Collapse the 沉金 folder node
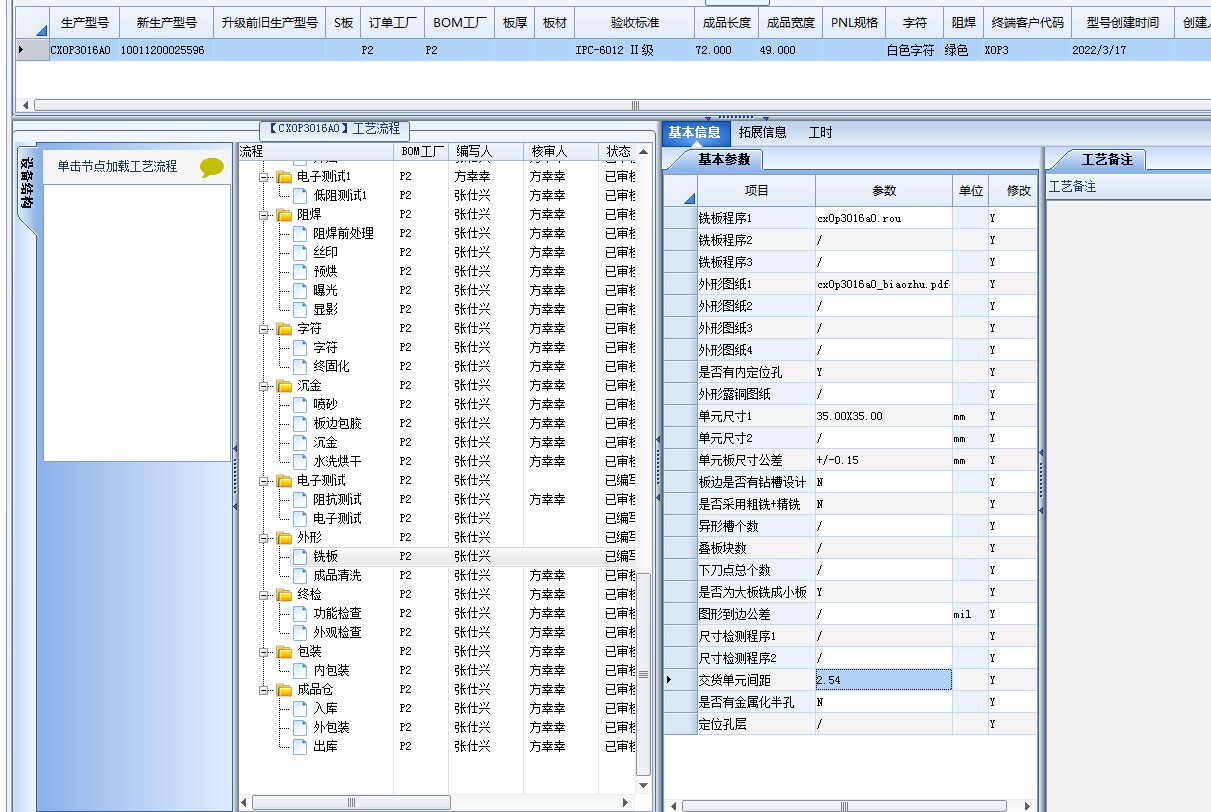Viewport: 1211px width, 812px height. 266,386
